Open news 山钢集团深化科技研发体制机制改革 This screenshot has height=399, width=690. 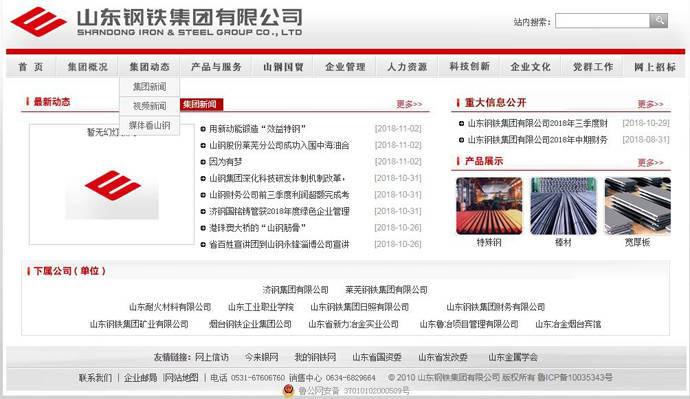pos(277,178)
